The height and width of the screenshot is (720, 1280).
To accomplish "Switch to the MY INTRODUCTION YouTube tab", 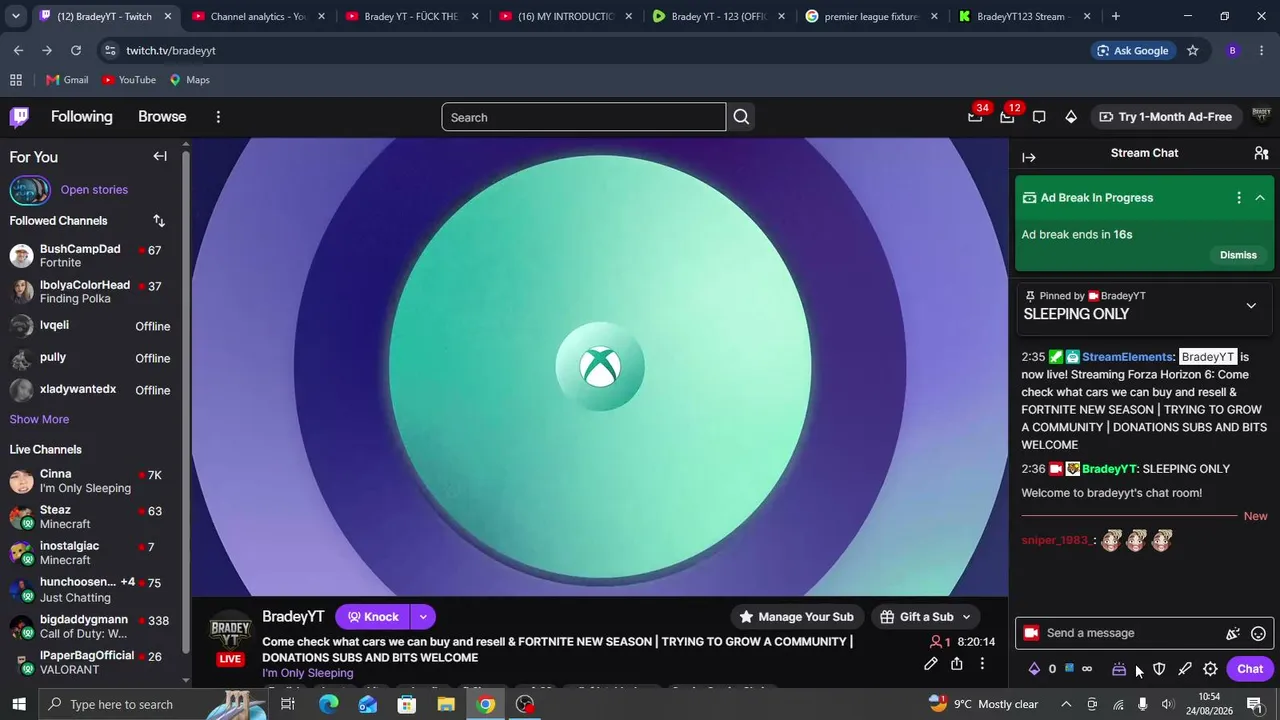I will tap(566, 16).
